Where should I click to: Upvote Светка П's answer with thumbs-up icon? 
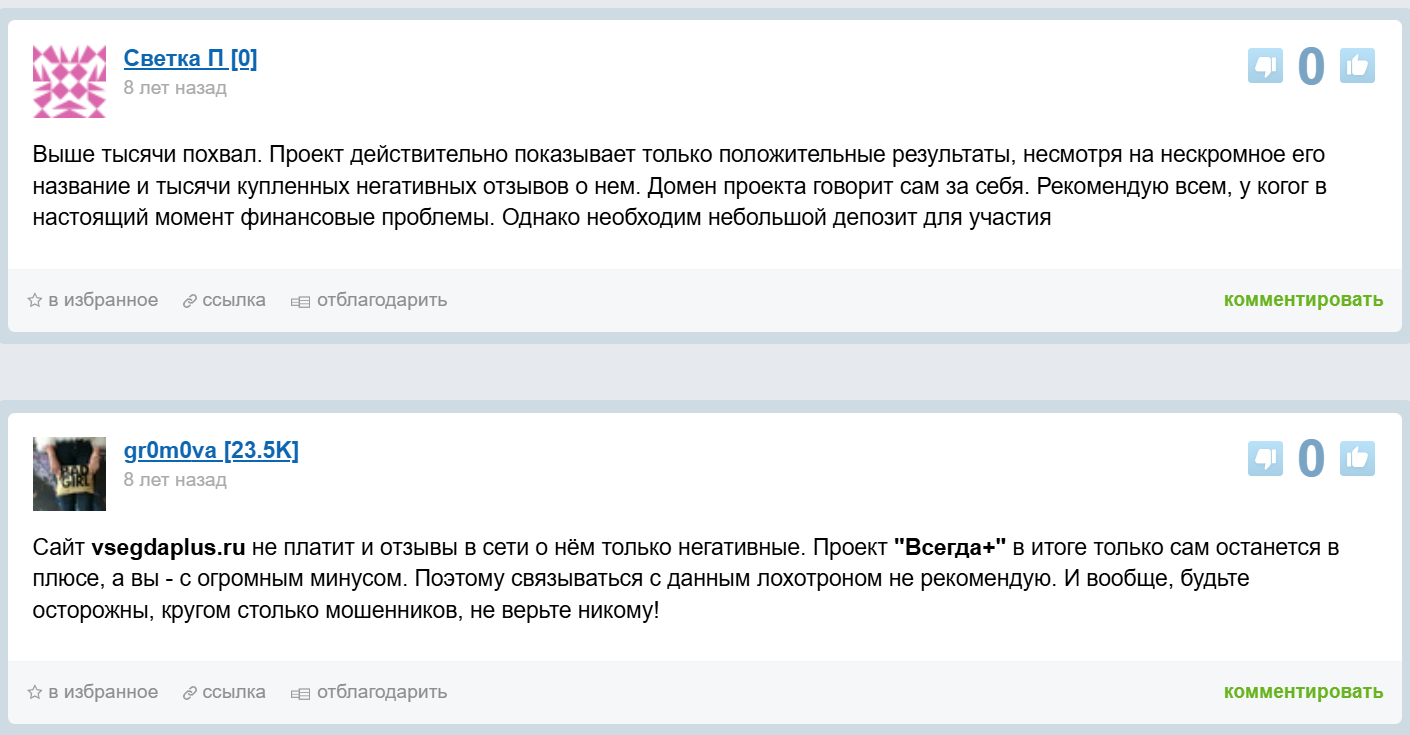tap(1357, 66)
